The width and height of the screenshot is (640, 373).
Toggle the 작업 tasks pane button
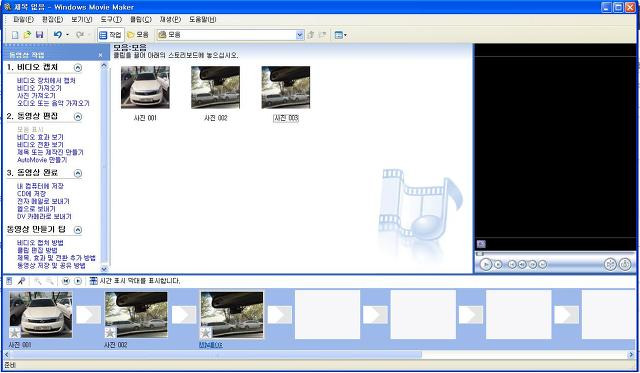tap(111, 35)
